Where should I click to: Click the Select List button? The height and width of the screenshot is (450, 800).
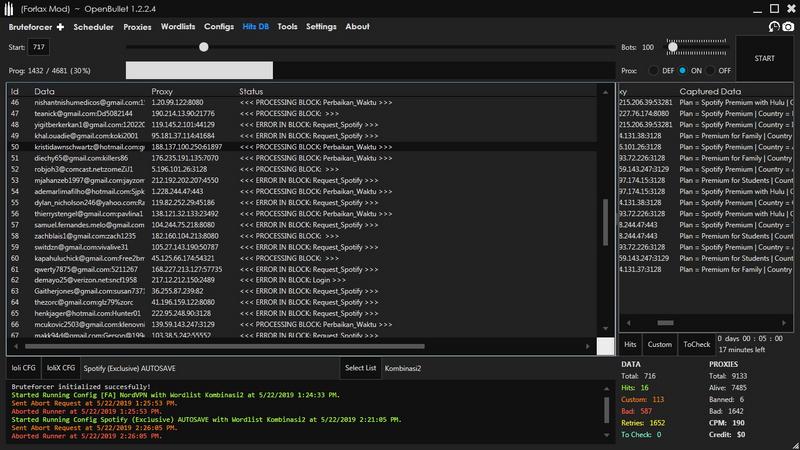360,368
